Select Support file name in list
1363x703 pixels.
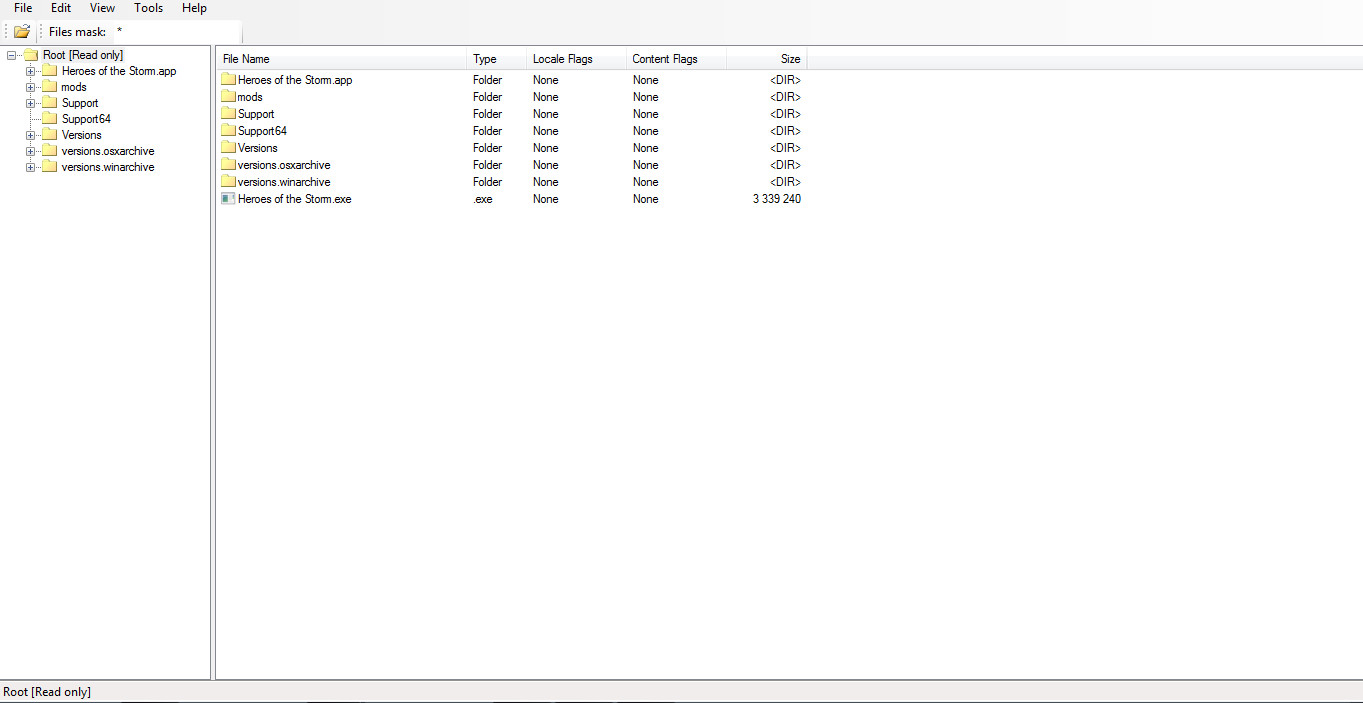pos(256,114)
